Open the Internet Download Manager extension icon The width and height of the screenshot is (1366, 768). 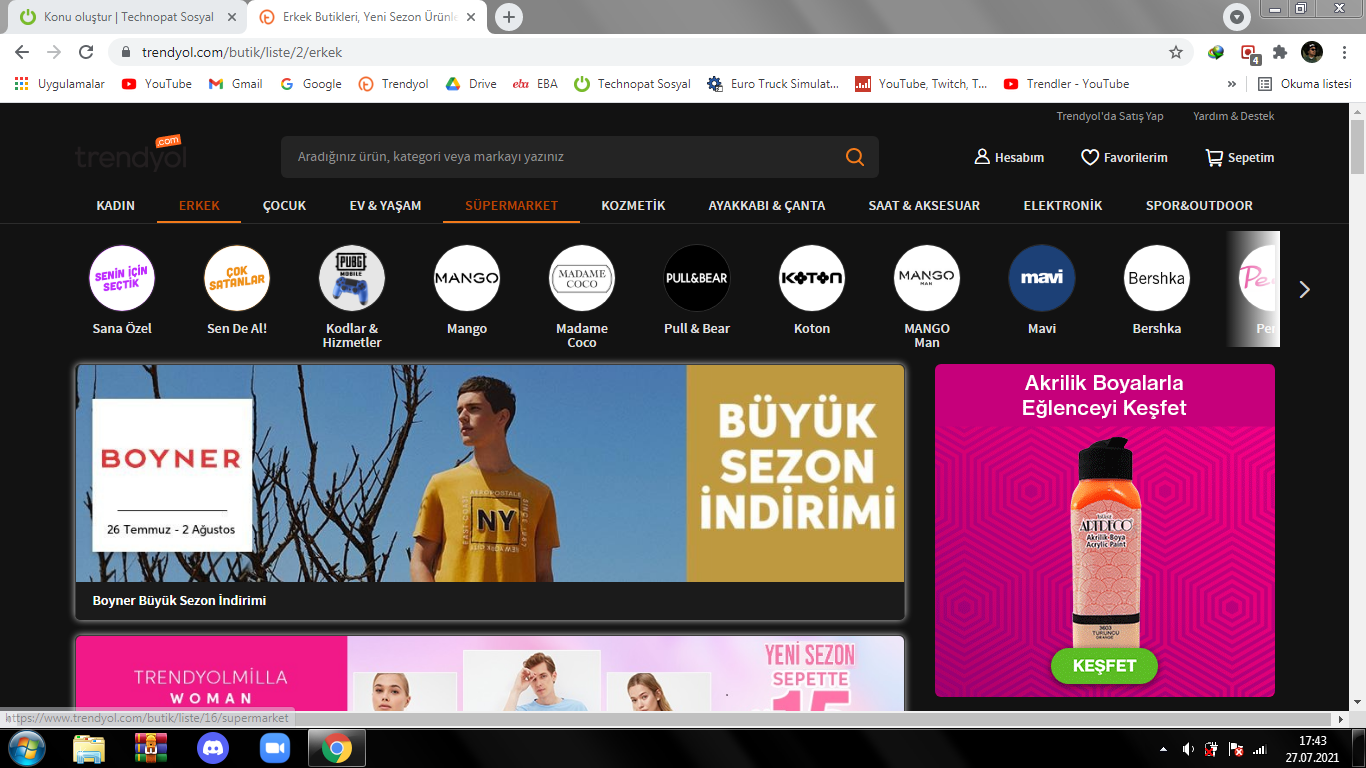(1216, 52)
